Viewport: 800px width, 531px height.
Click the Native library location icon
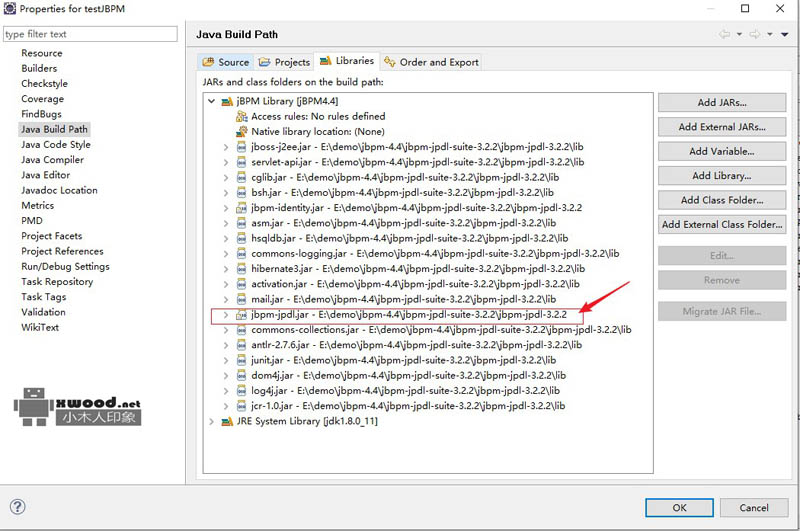coord(242,132)
